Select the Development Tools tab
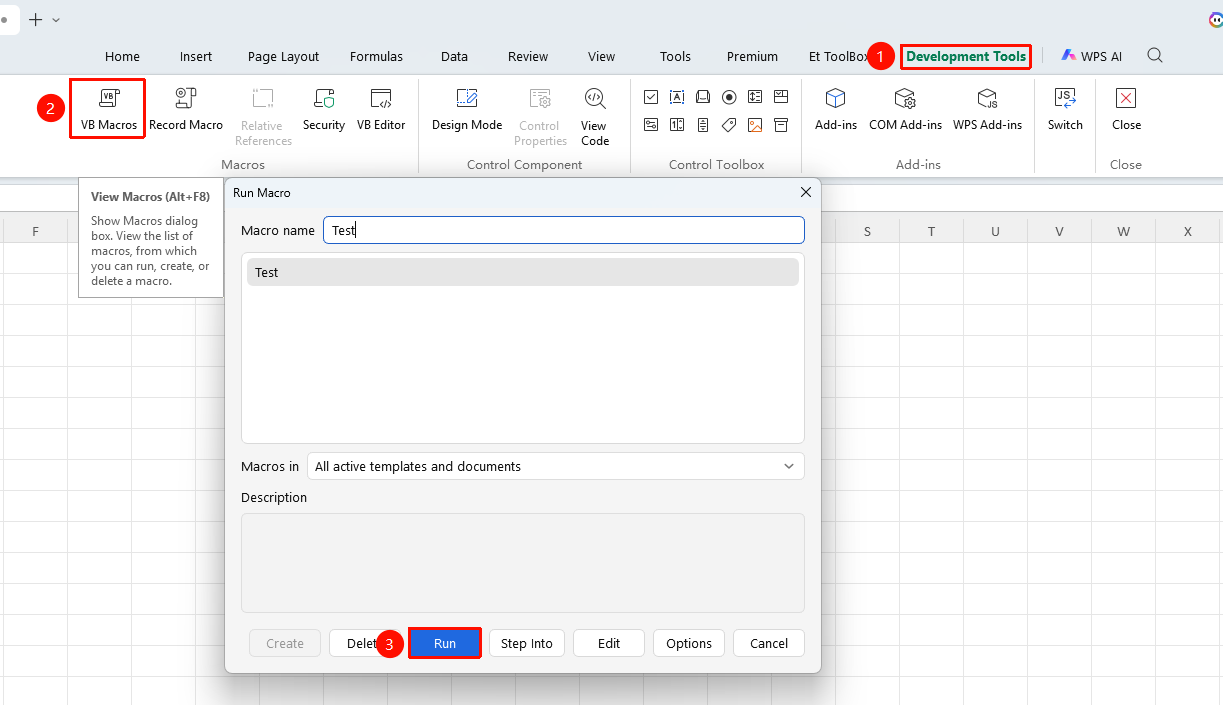Viewport: 1223px width, 705px height. (x=966, y=57)
